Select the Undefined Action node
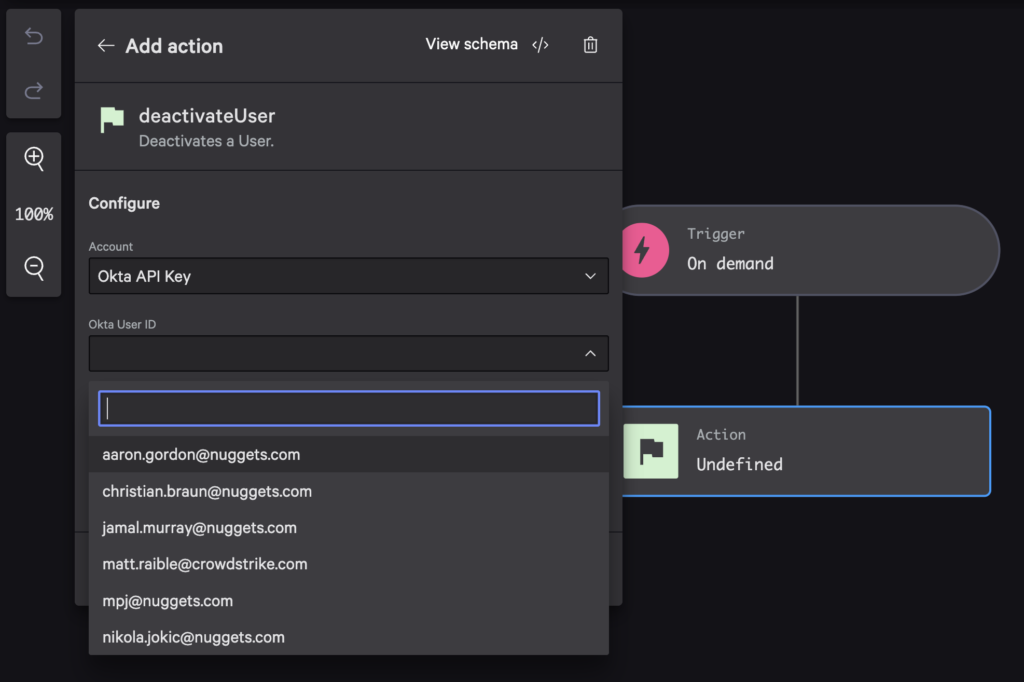The height and width of the screenshot is (682, 1024). tap(805, 451)
